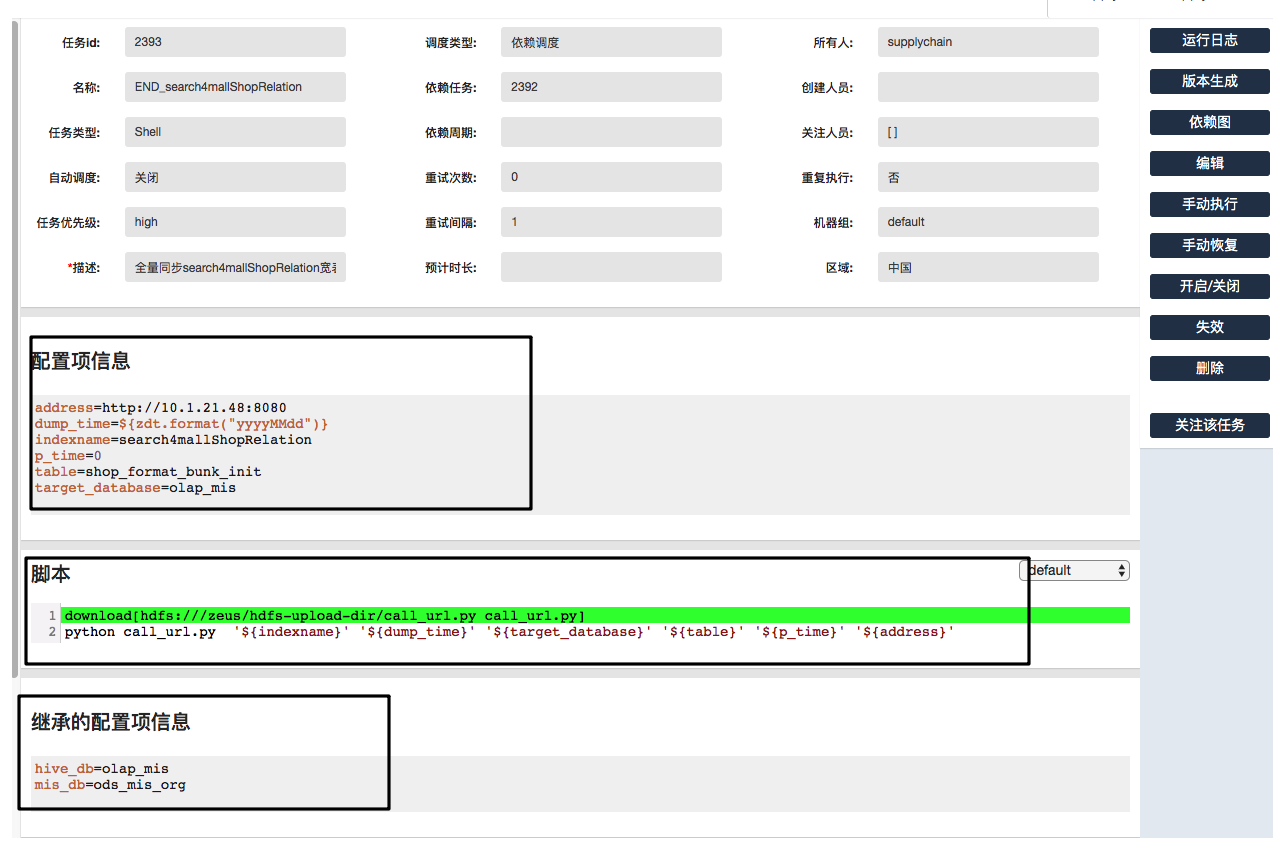Click the address=http://10.1.21.48:8080 config line

click(x=161, y=408)
